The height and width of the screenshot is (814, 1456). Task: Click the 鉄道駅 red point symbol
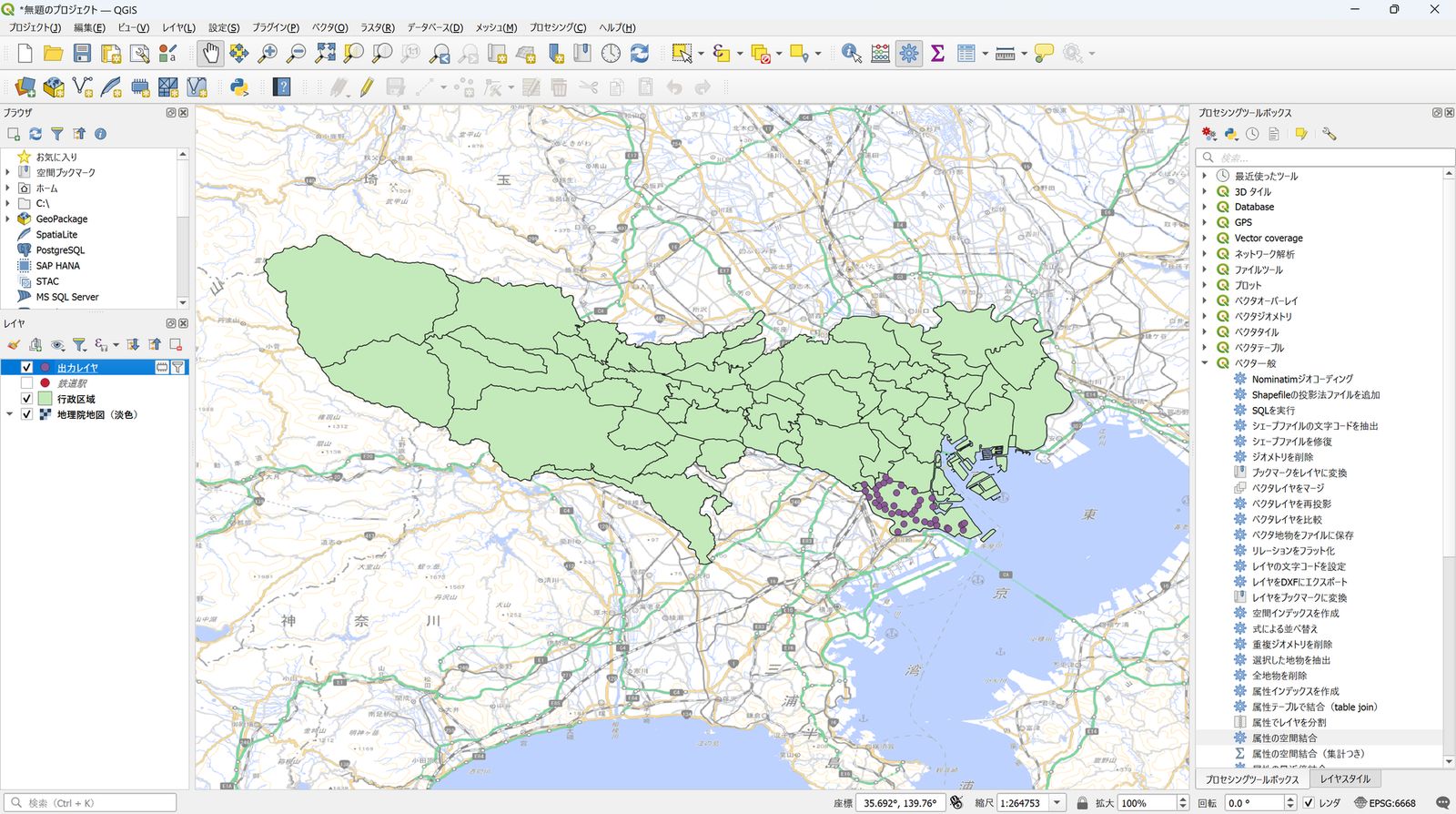45,383
